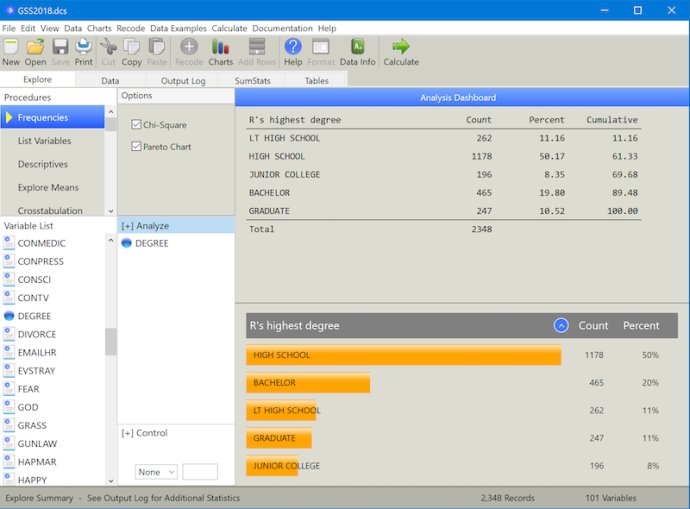Open a file with the Open folder icon
Image resolution: width=690 pixels, height=509 pixels.
click(35, 47)
